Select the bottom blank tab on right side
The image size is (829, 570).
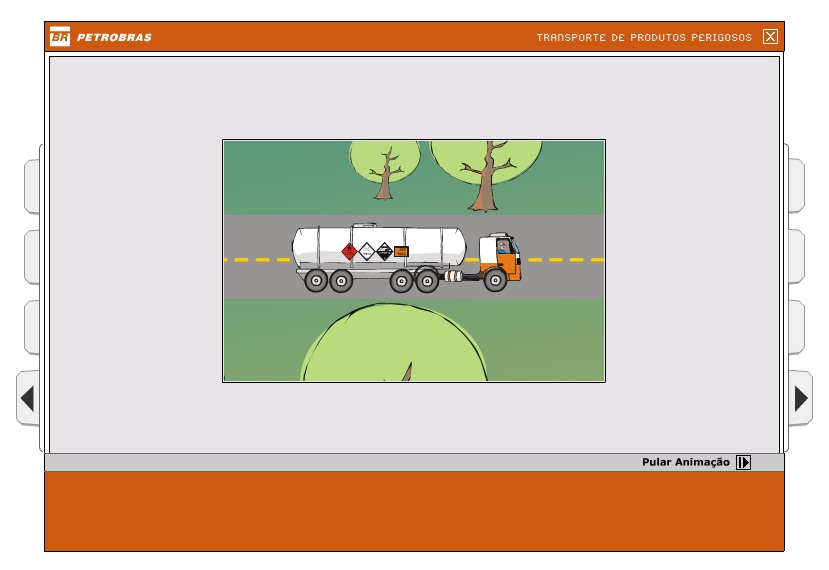point(795,327)
